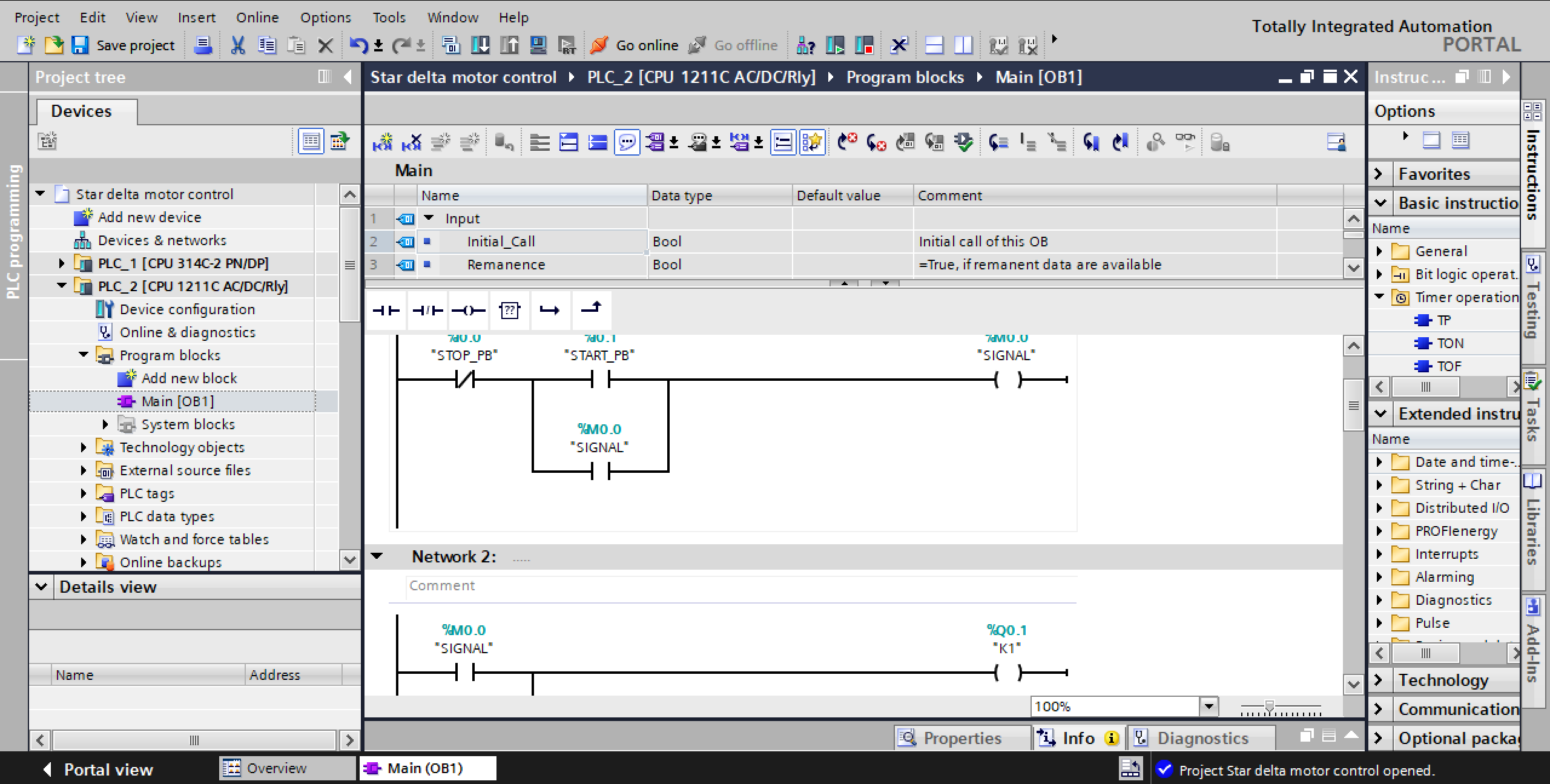The image size is (1550, 784).
Task: Toggle favorites display in editor toolbar
Action: tap(812, 143)
